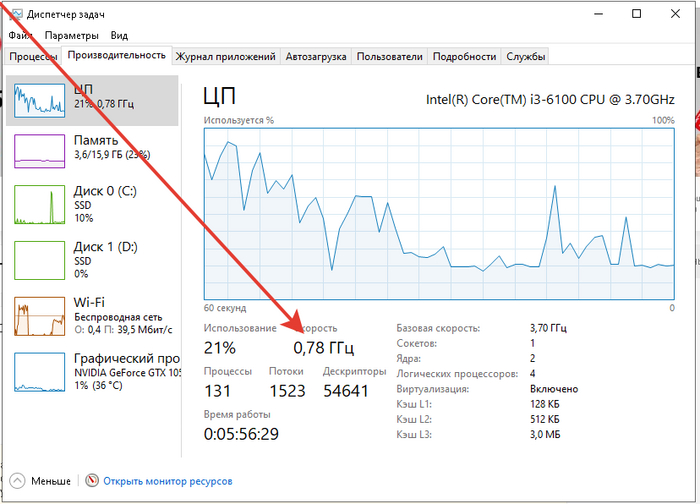
Task: Select the Память usage thumbnail
Action: click(x=39, y=151)
